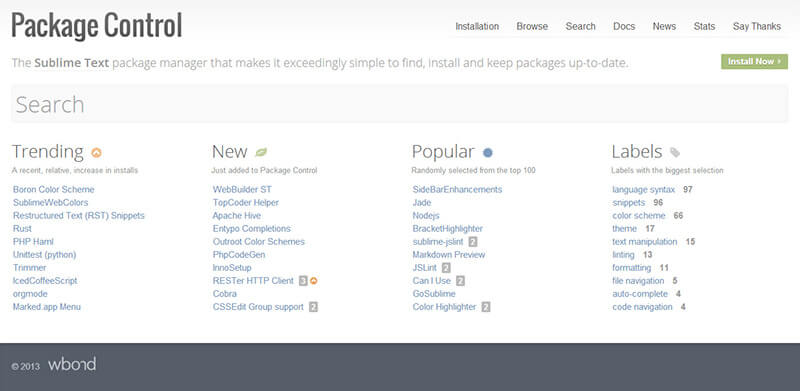Click the badge 2 next to CSSEdit Group support
Screen dimensions: 800x391
point(313,307)
